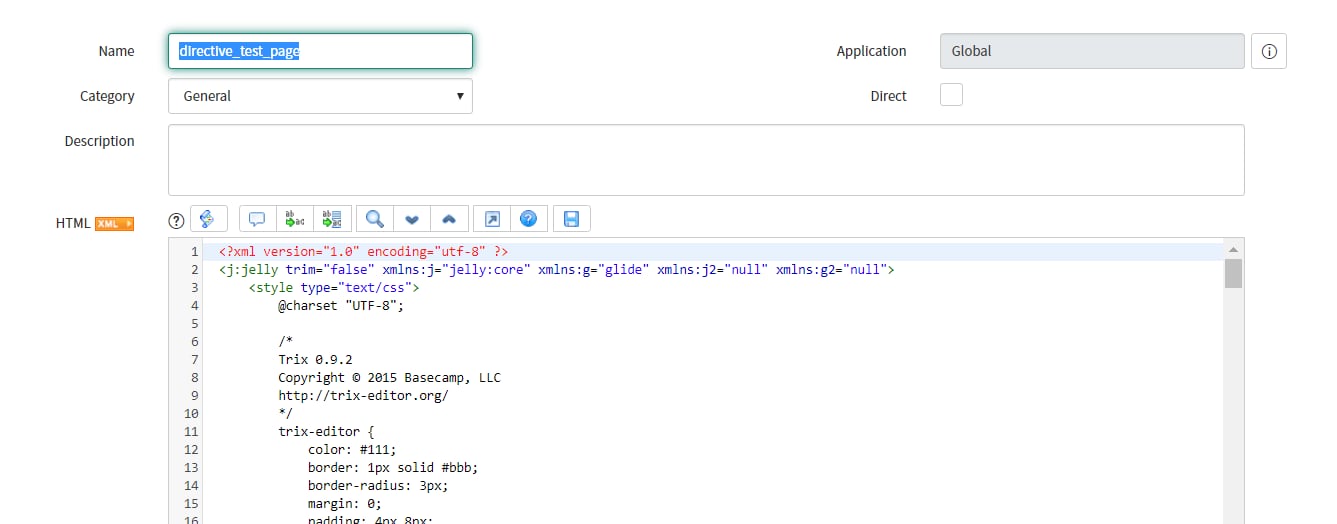Click the style type text/css line

click(x=334, y=287)
